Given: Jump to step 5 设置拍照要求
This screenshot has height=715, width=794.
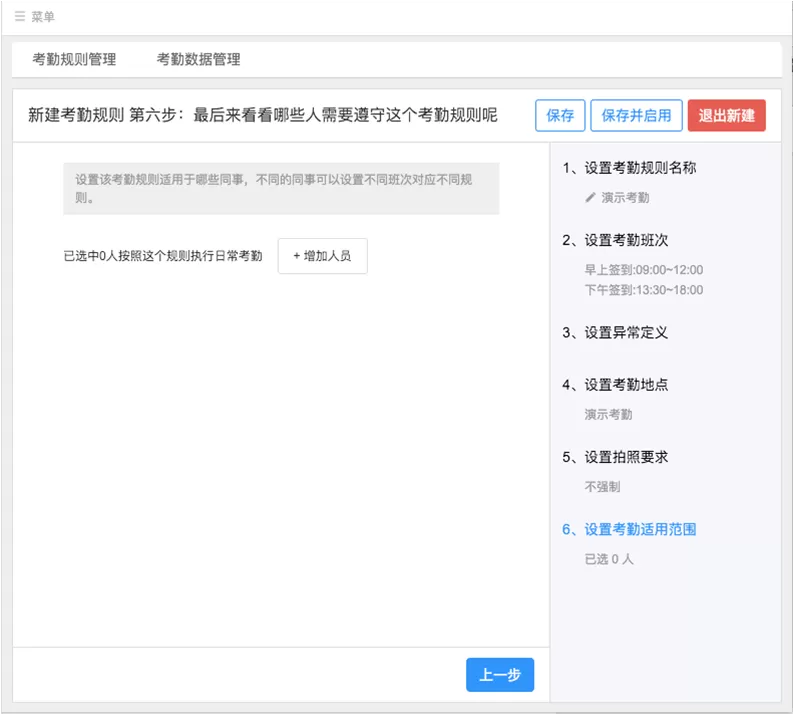Looking at the screenshot, I should pyautogui.click(x=615, y=457).
